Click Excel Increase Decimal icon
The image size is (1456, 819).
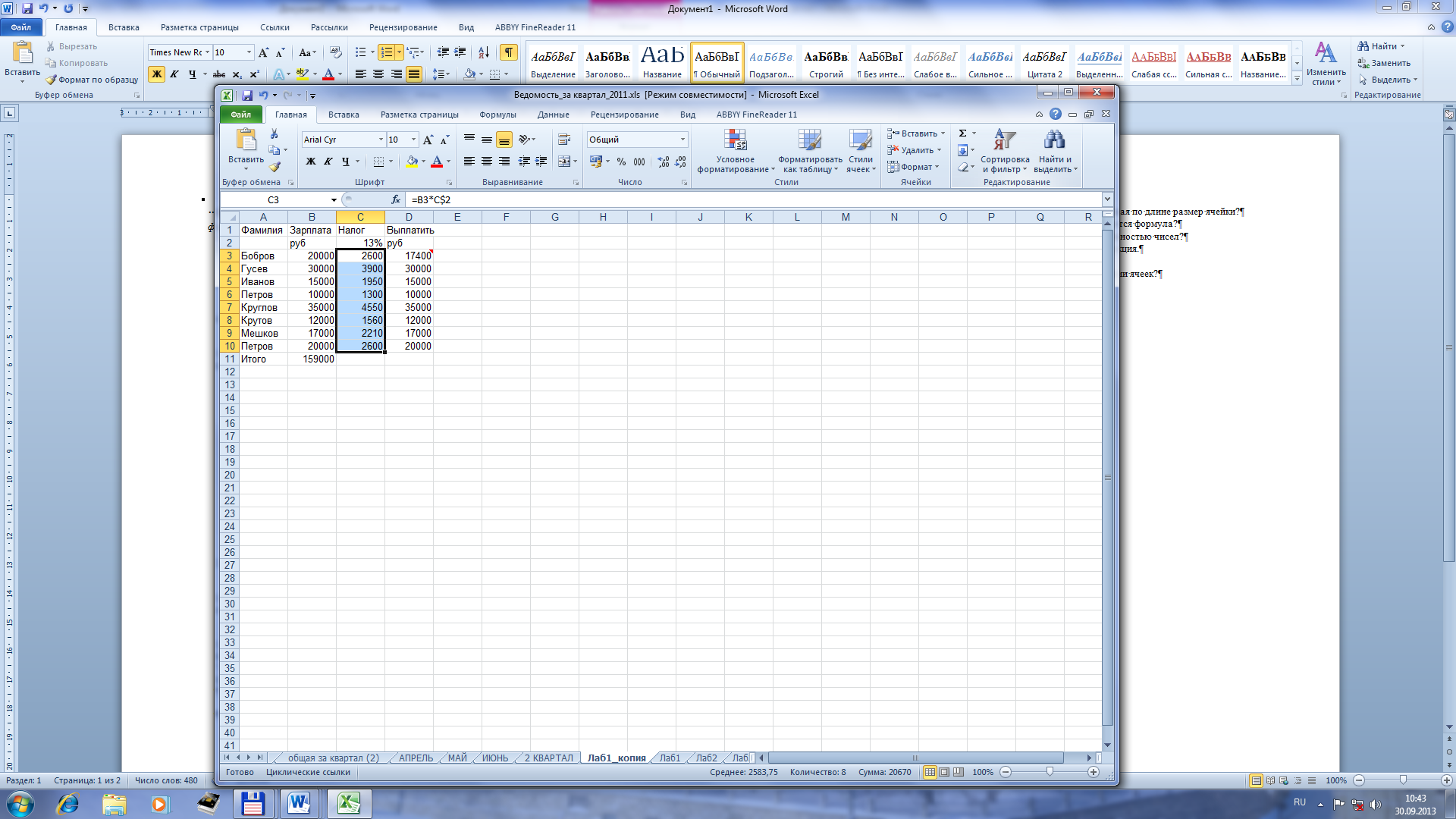click(664, 162)
